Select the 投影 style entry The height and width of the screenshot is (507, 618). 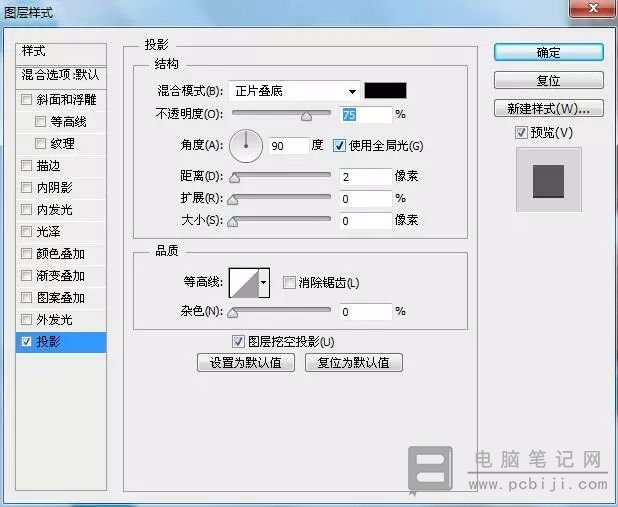[61, 342]
